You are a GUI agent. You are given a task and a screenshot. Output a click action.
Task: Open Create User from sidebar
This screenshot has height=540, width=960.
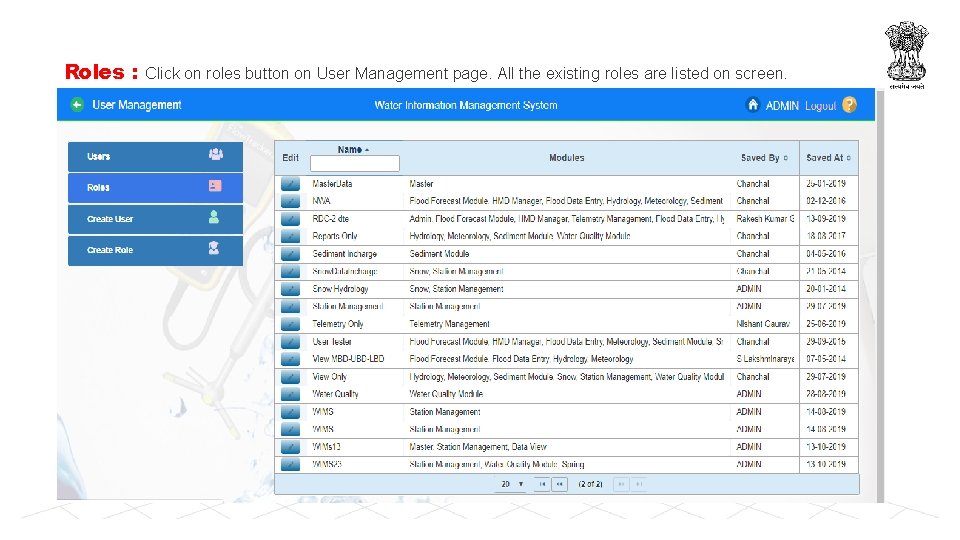coord(156,219)
